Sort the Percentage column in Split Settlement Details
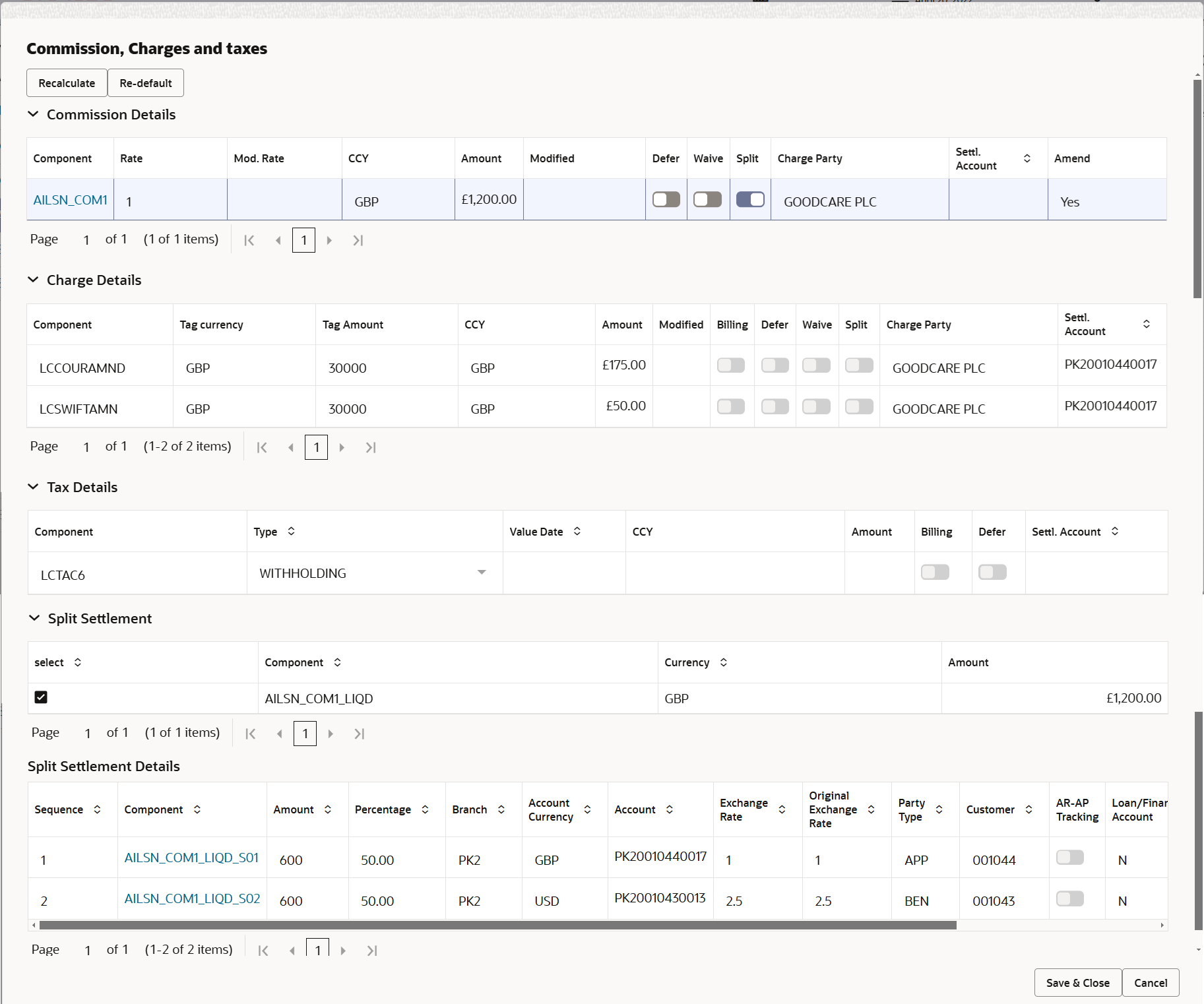1204x1004 pixels. click(425, 809)
